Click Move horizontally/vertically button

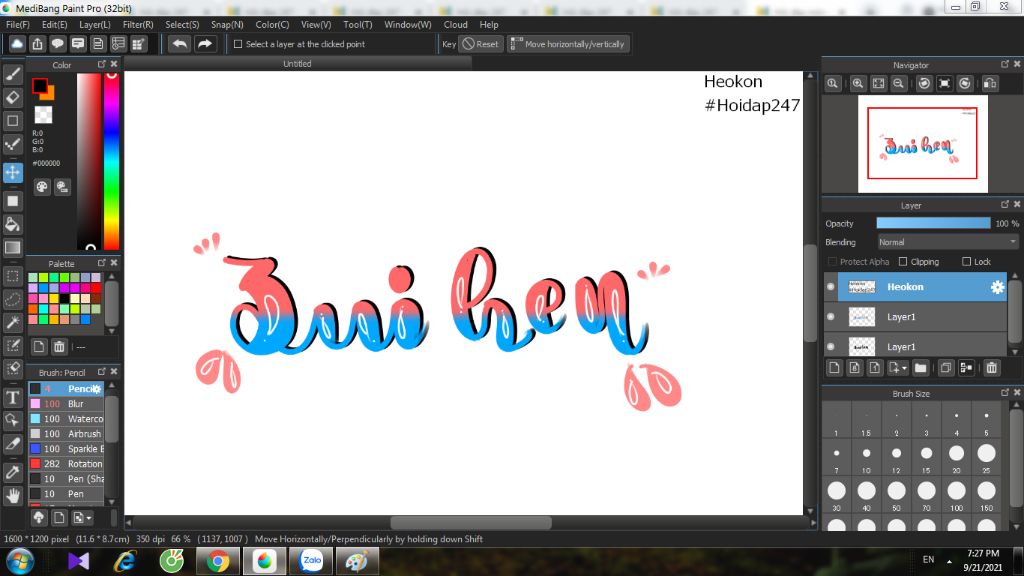(568, 44)
